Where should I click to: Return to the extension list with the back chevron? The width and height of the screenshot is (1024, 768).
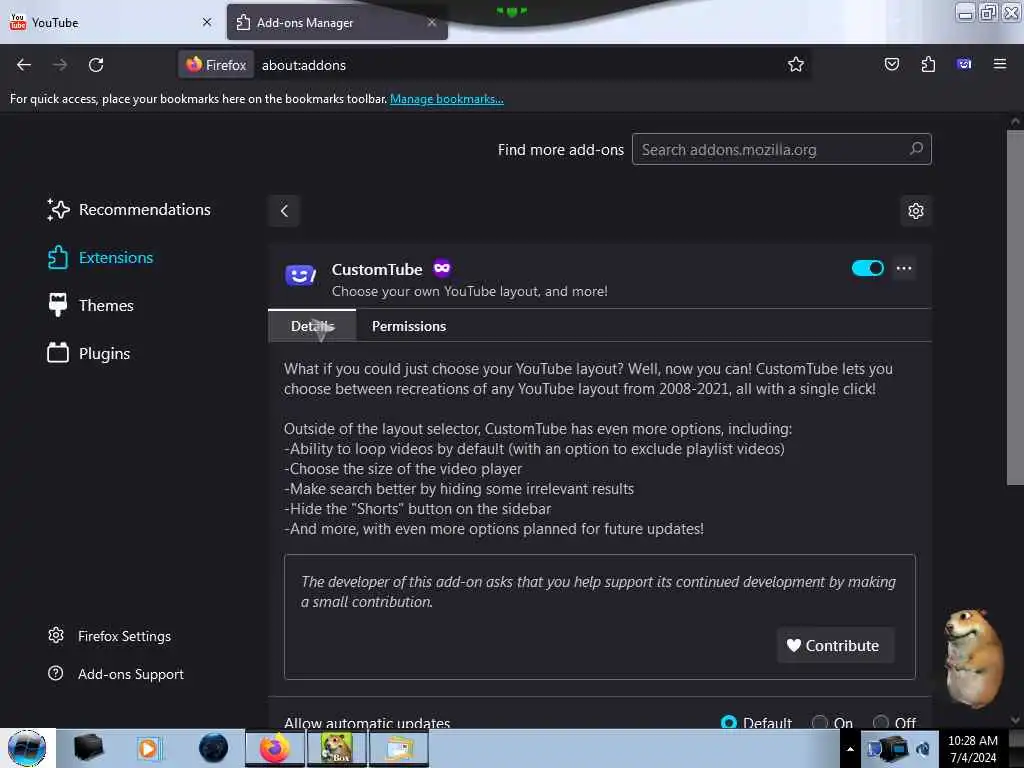pos(284,211)
